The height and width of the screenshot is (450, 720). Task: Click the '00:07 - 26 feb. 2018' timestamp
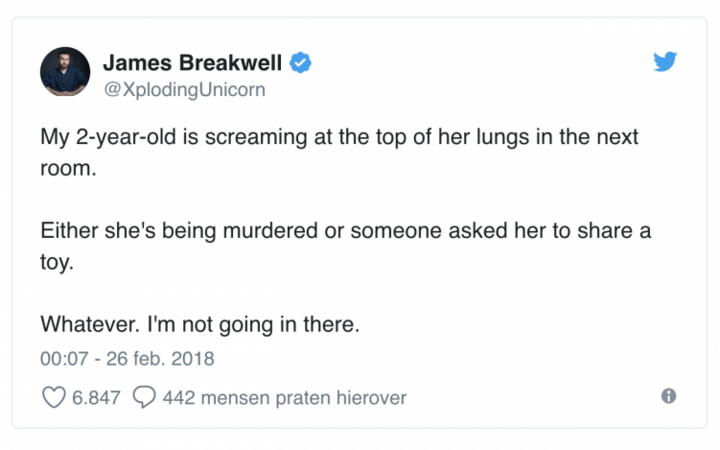pyautogui.click(x=127, y=359)
